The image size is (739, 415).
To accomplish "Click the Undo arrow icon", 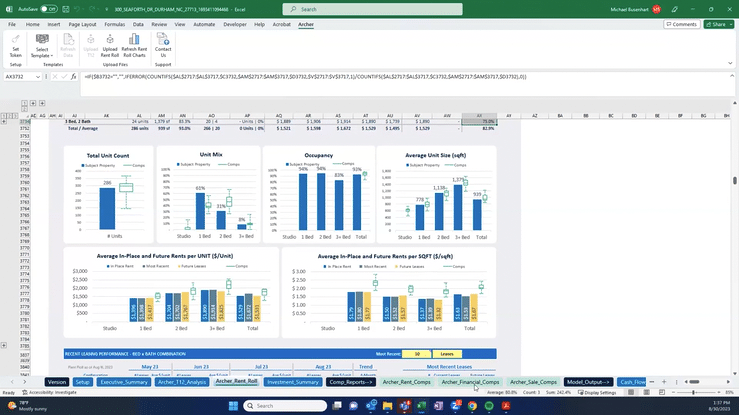I will pos(77,9).
